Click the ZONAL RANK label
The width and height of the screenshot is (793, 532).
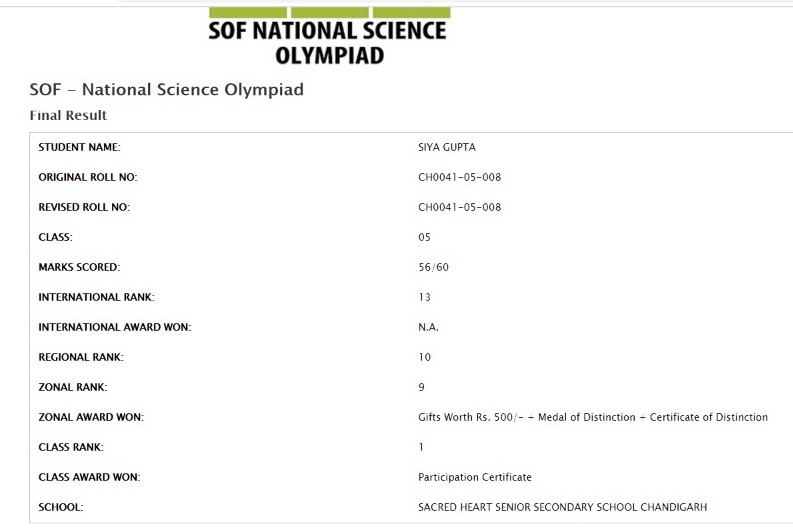72,387
